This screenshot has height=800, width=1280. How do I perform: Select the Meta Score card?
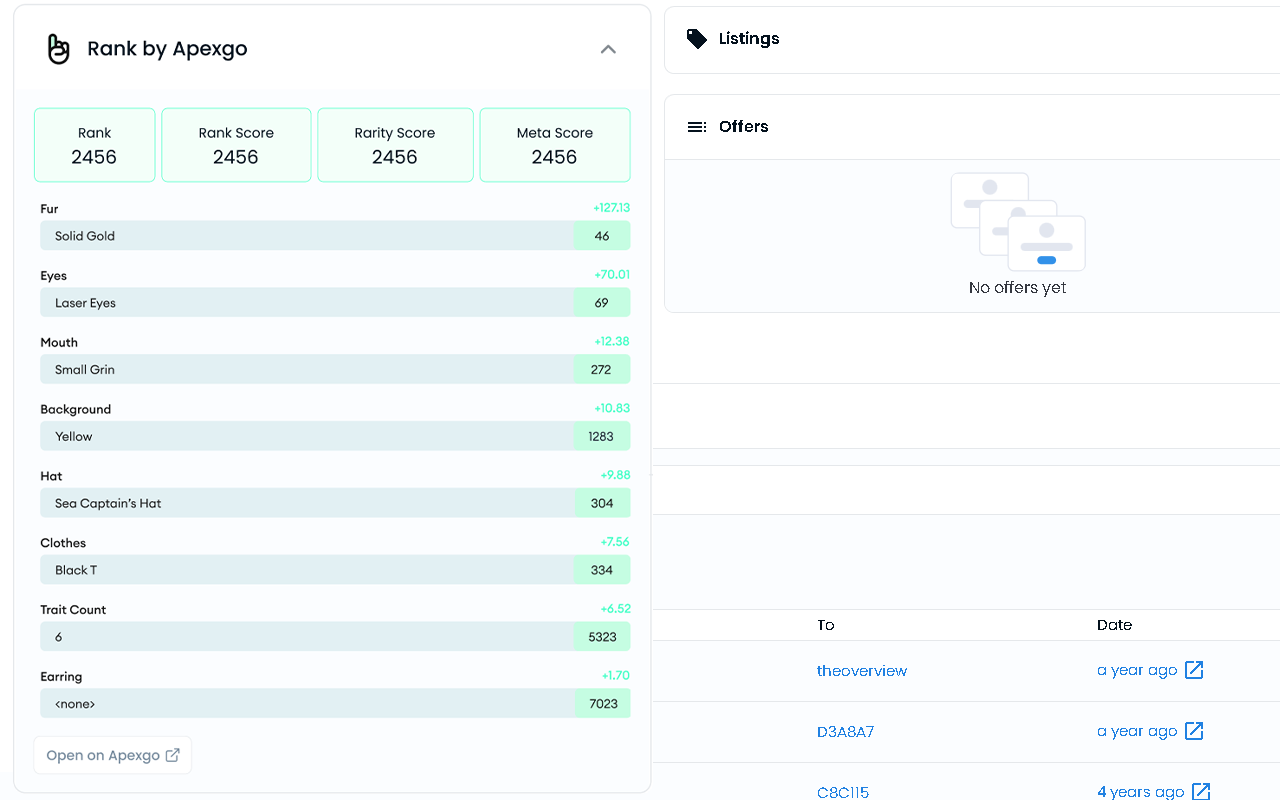click(x=555, y=145)
